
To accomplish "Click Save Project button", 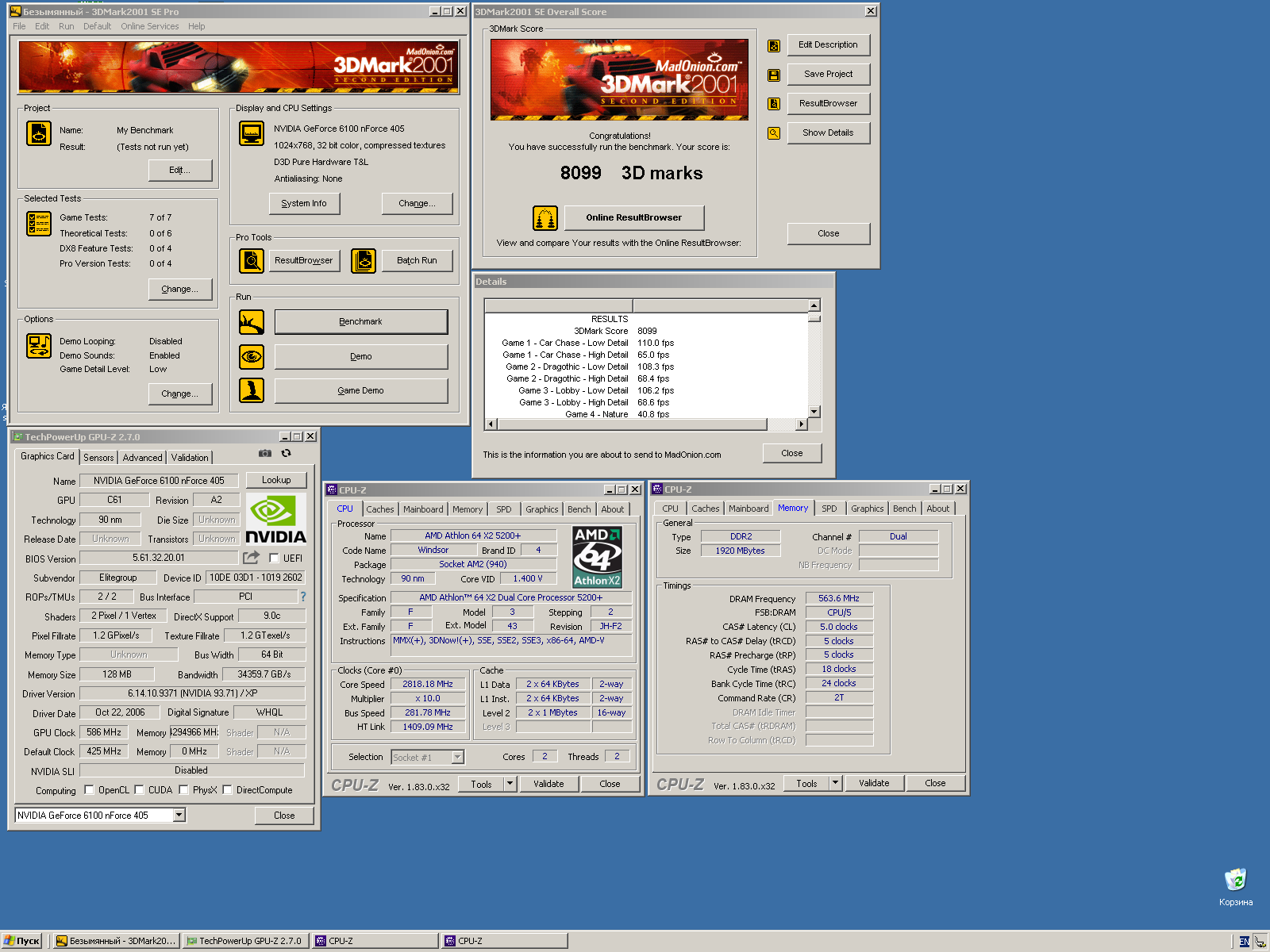I will 829,74.
